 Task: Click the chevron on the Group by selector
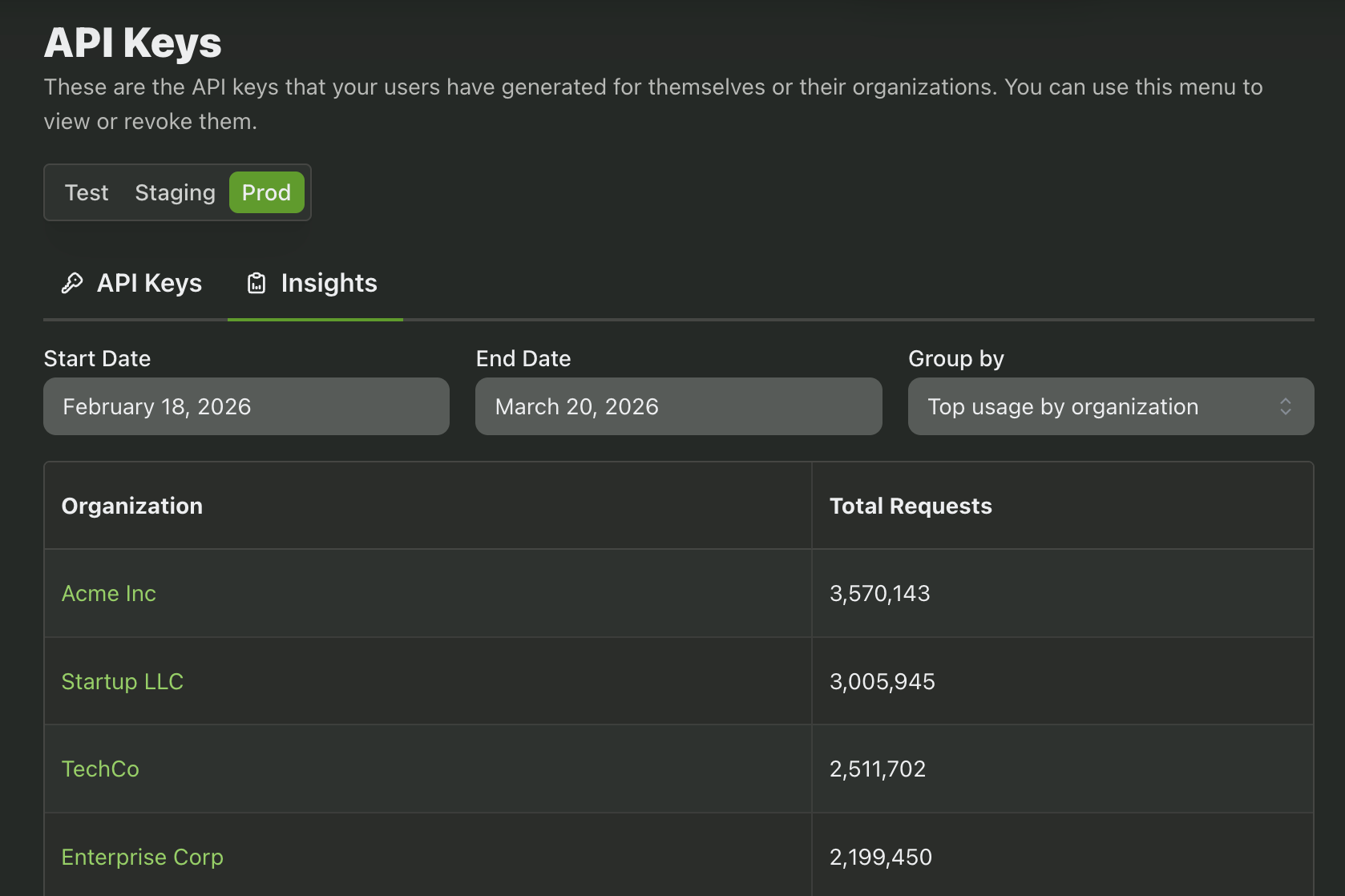pyautogui.click(x=1286, y=406)
